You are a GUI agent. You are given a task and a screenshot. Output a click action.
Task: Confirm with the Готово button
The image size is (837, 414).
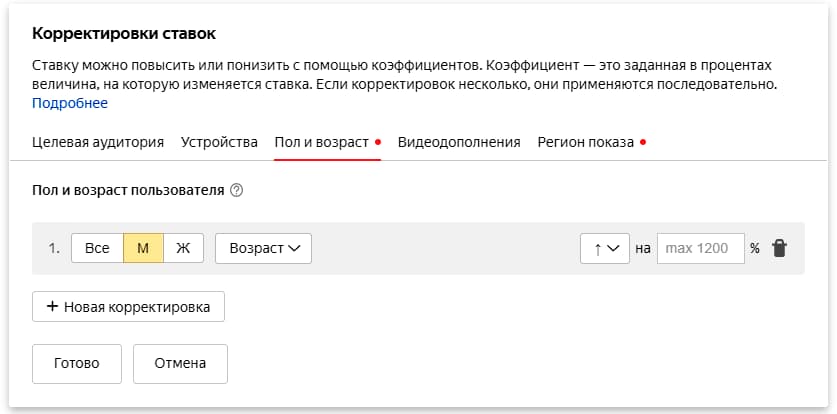[x=77, y=364]
